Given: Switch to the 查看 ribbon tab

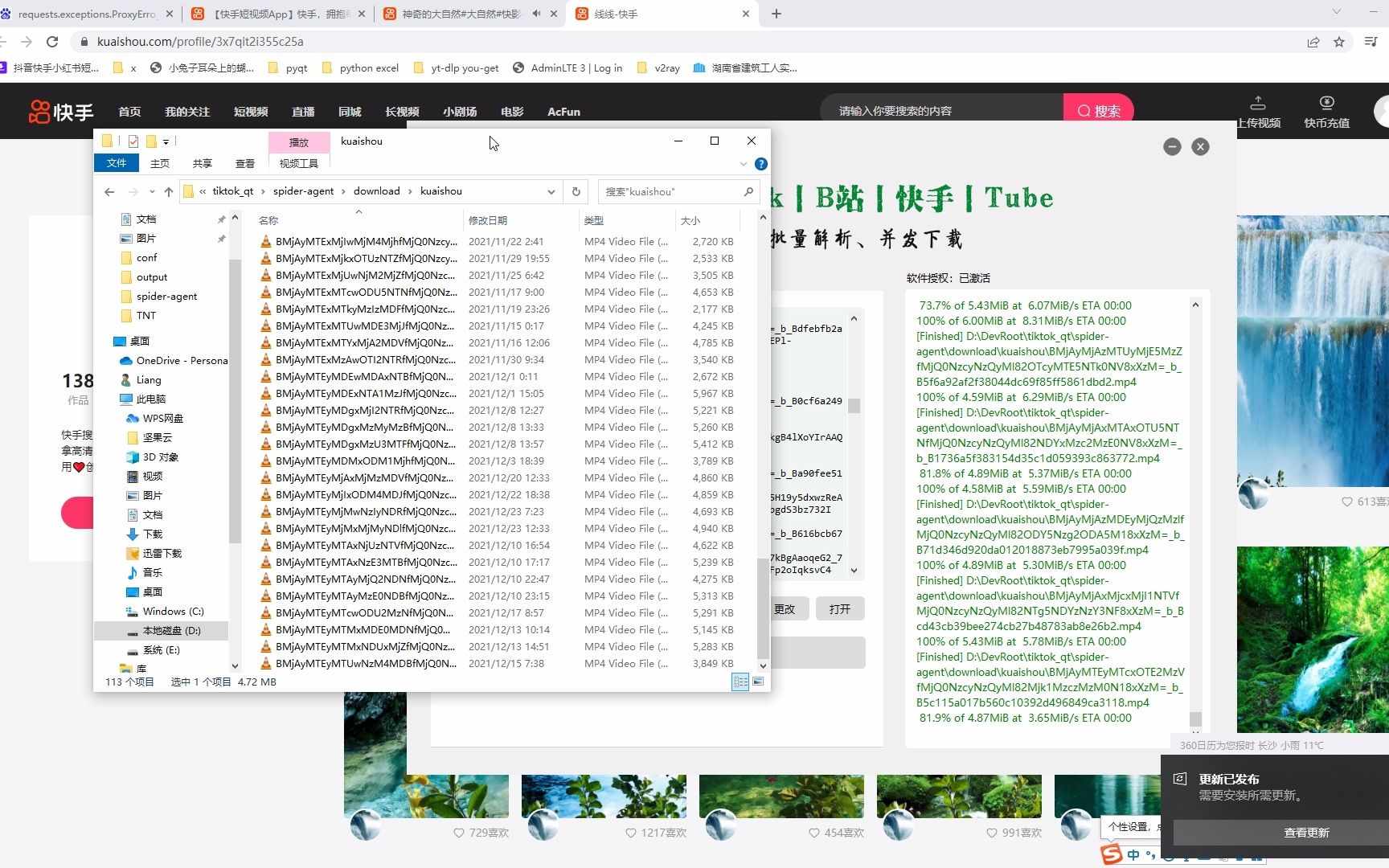Looking at the screenshot, I should click(245, 163).
